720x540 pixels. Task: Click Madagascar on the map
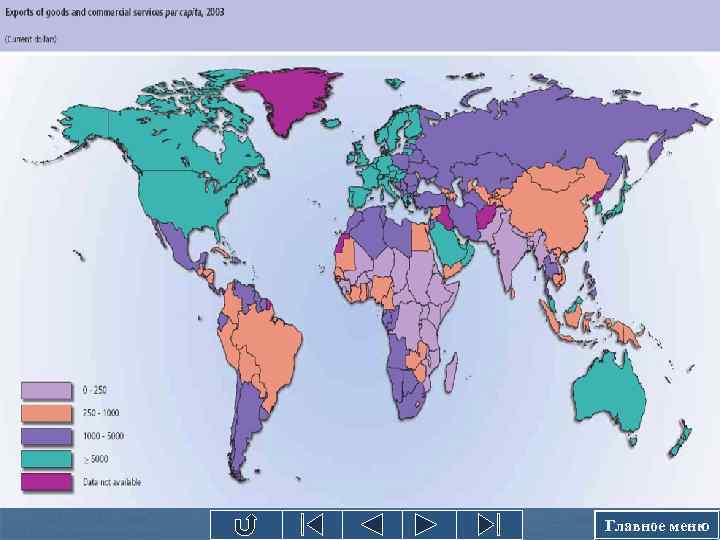pos(450,372)
